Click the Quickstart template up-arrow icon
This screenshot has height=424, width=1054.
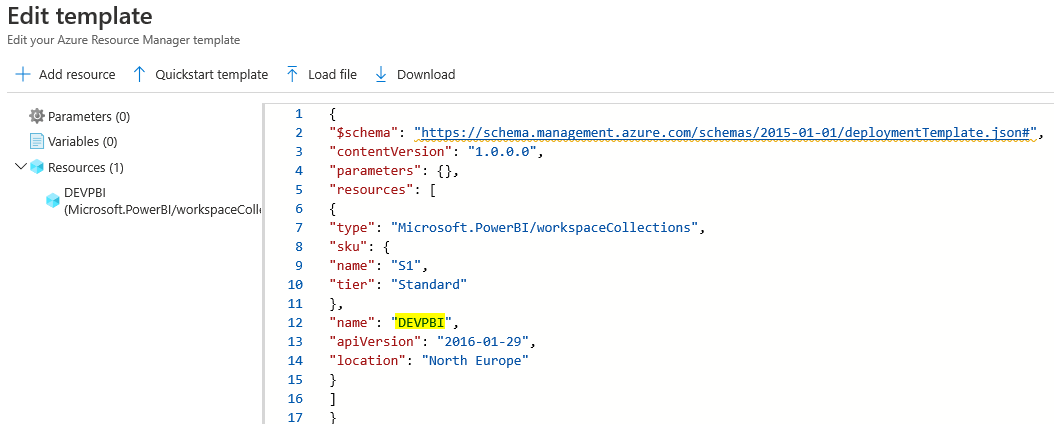(139, 75)
